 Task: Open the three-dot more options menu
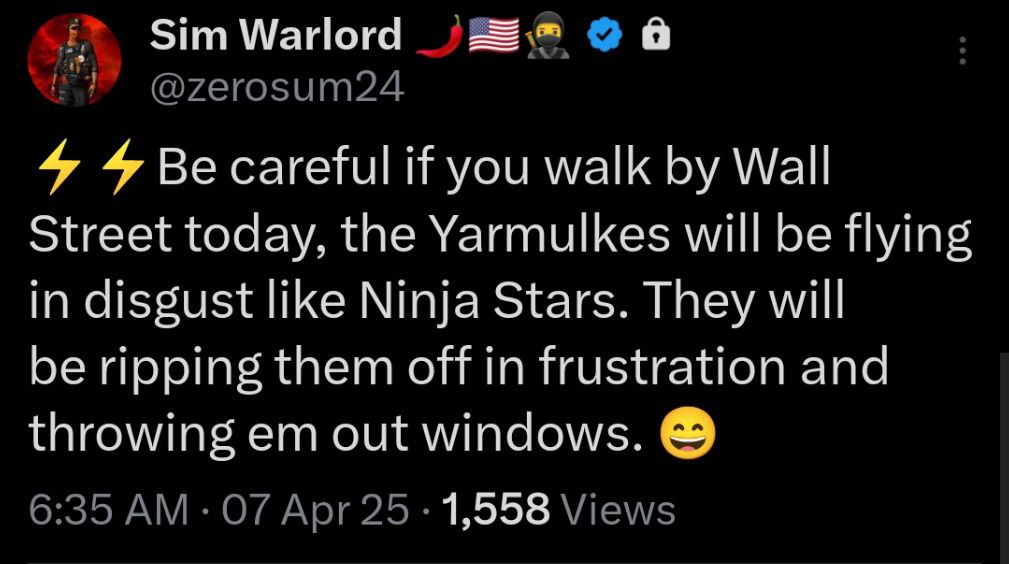(x=963, y=50)
